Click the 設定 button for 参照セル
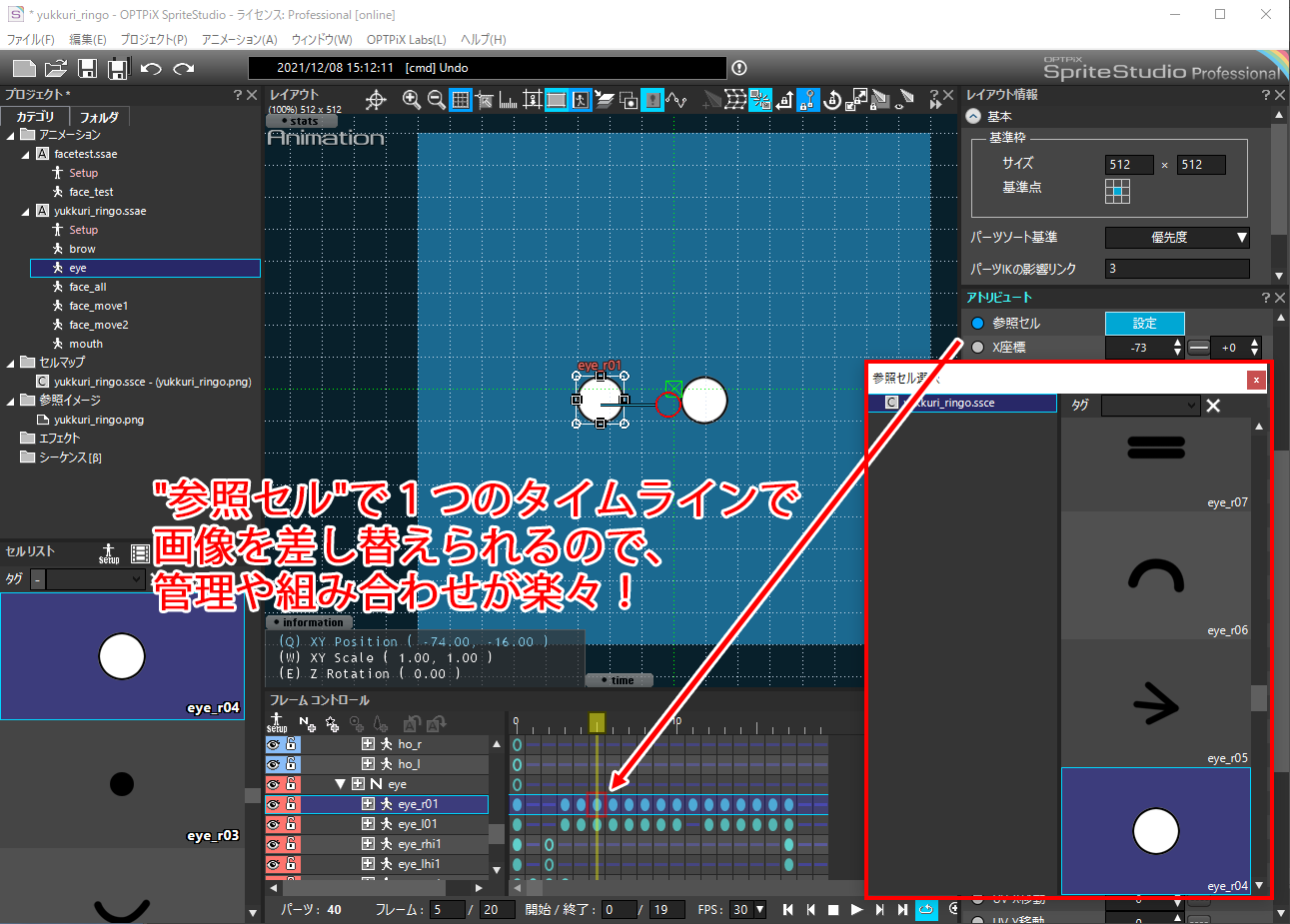The image size is (1290, 924). (1145, 323)
